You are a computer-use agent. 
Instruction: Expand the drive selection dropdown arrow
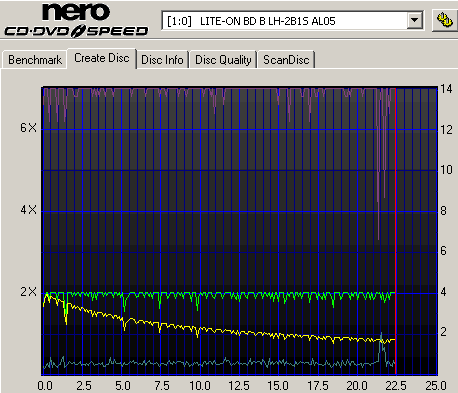[x=414, y=21]
